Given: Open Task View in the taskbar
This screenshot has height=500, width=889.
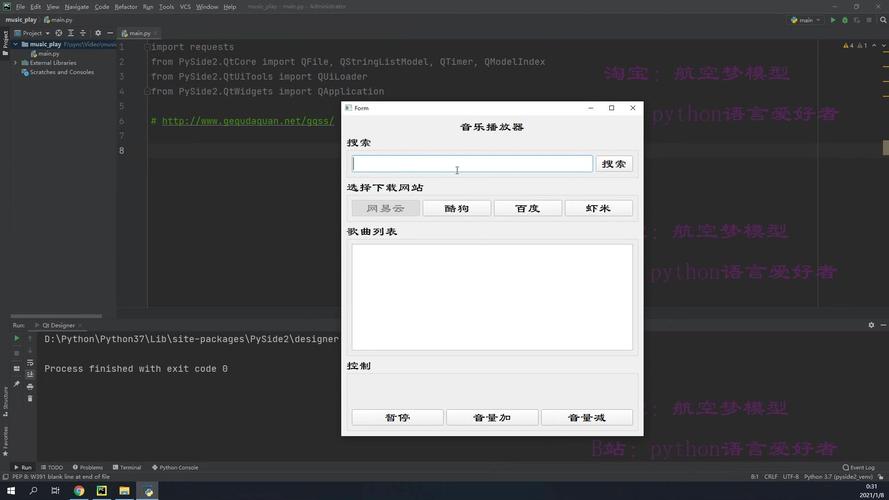Looking at the screenshot, I should click(55, 491).
